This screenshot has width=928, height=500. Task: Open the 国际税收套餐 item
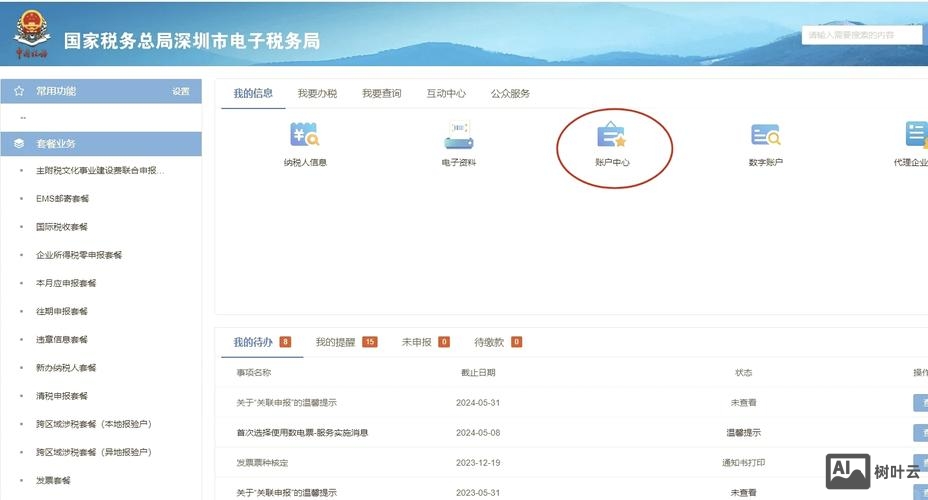[62, 227]
